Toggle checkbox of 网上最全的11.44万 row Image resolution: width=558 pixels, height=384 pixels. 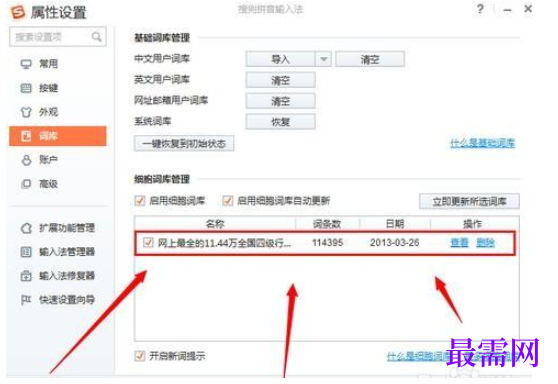pos(148,242)
